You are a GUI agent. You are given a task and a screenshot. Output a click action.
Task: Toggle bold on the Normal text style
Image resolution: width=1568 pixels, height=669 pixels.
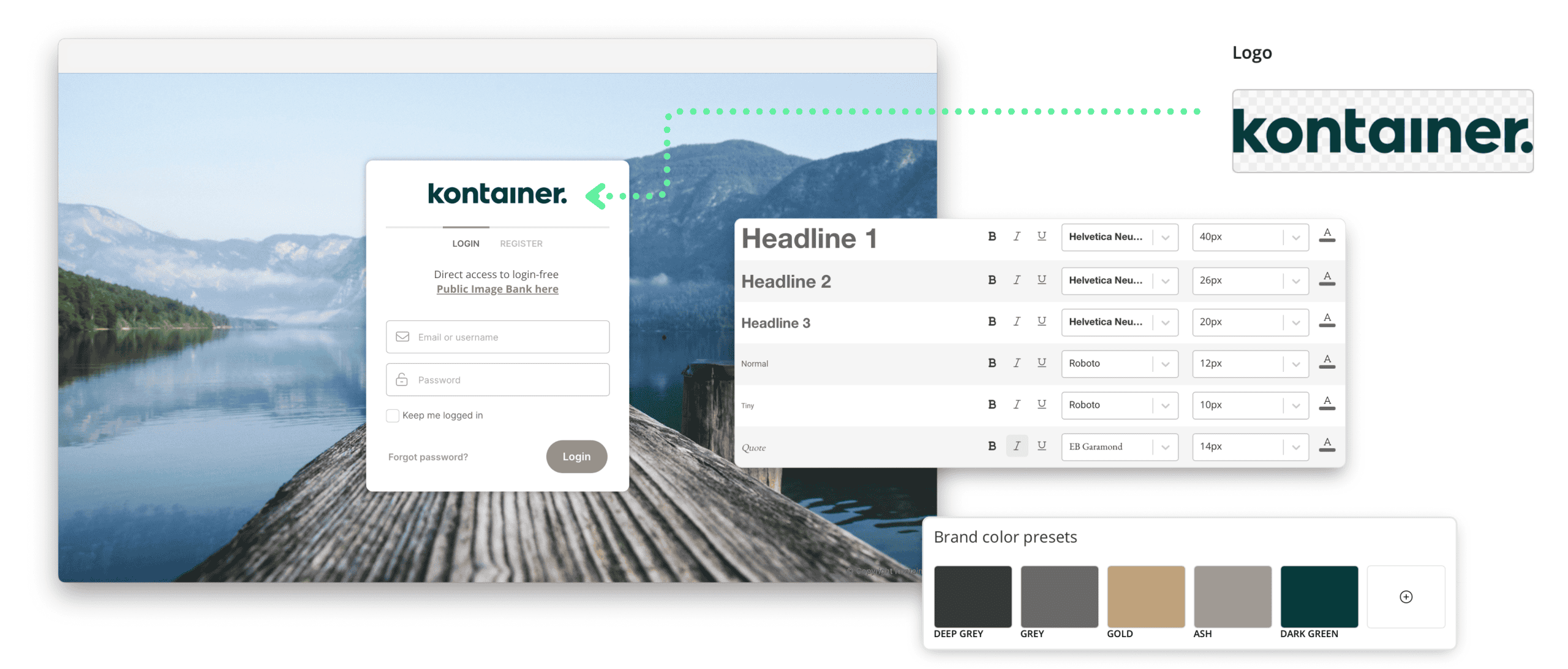[992, 363]
